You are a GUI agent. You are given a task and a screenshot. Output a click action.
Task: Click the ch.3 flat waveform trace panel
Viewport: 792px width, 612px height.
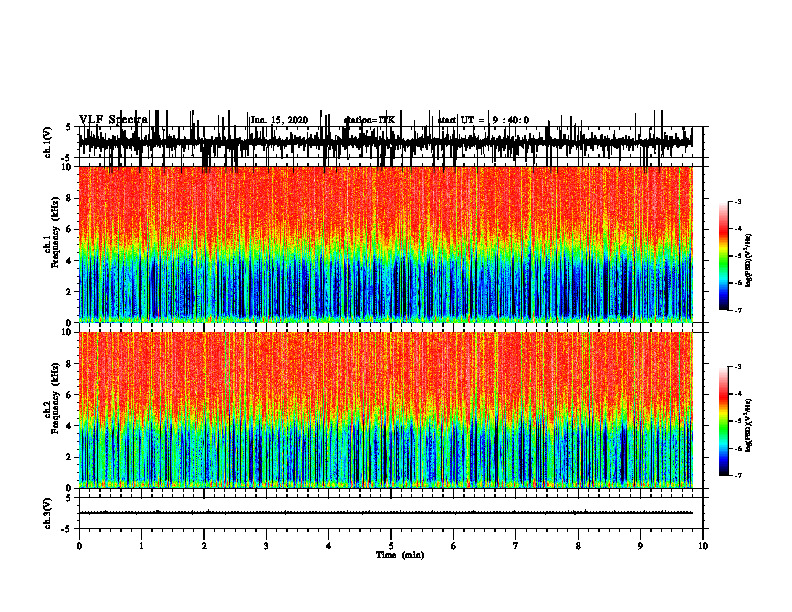(x=390, y=513)
